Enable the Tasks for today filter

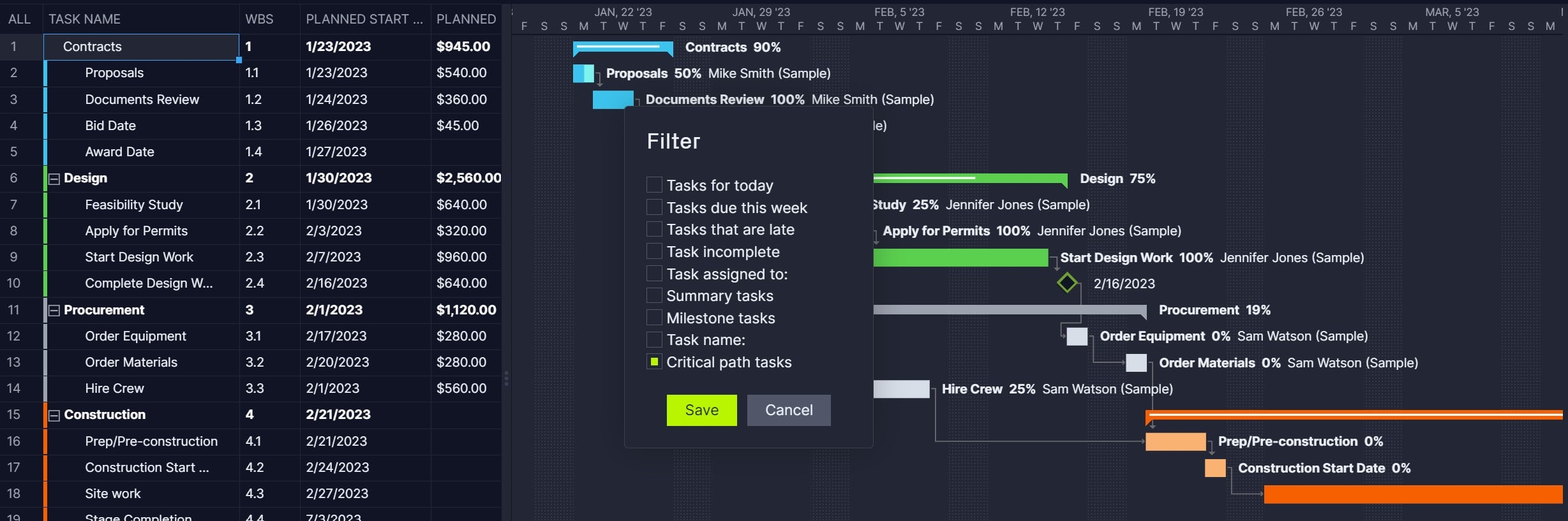tap(654, 185)
